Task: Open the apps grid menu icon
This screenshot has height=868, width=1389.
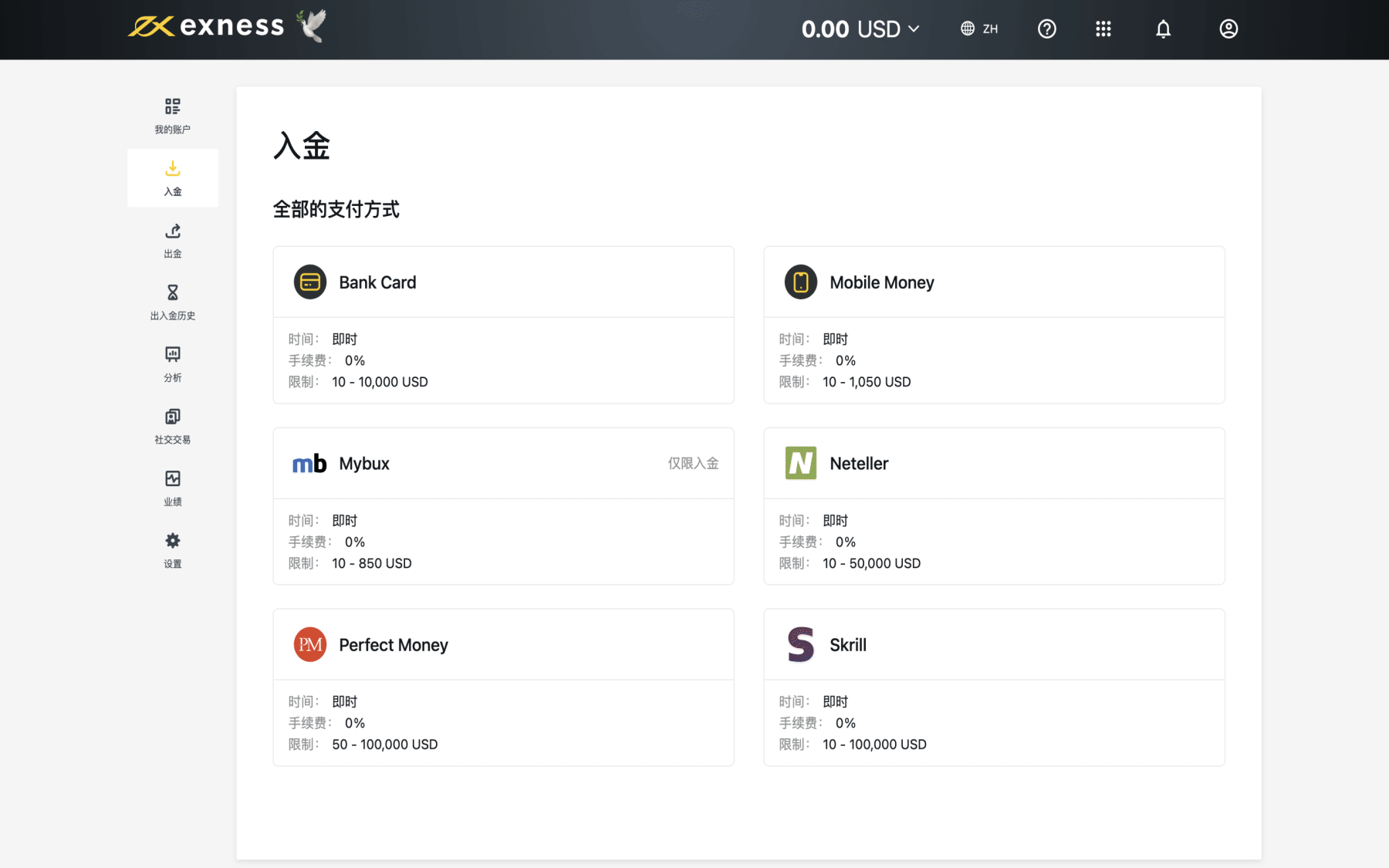Action: pyautogui.click(x=1103, y=29)
